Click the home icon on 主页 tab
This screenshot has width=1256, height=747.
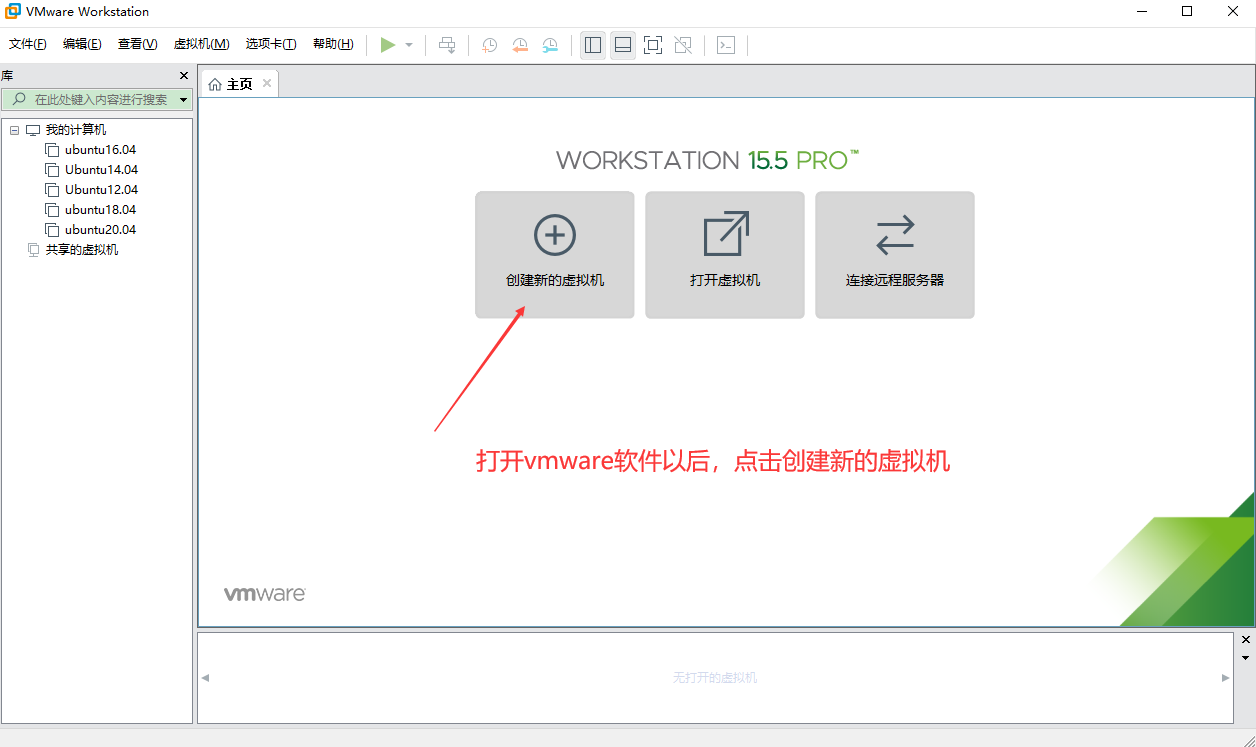click(x=215, y=84)
